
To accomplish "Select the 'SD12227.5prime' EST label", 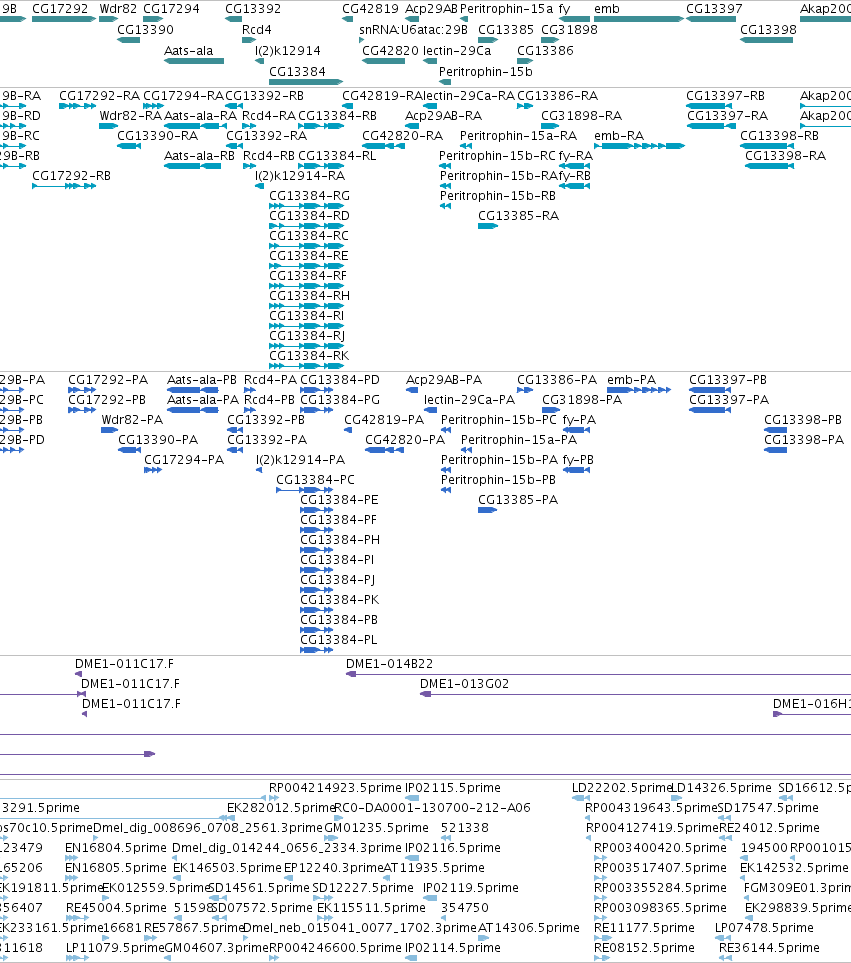I will [x=363, y=887].
